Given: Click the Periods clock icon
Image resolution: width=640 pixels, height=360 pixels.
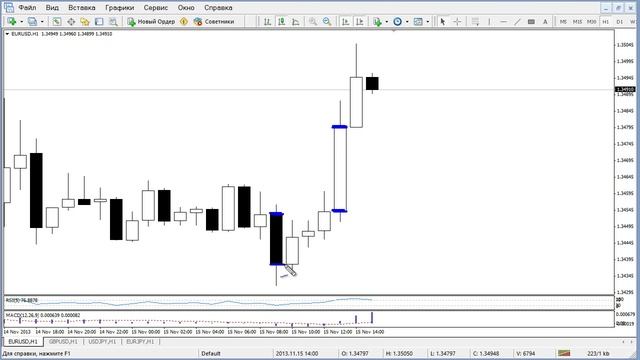Looking at the screenshot, I should click(x=397, y=22).
